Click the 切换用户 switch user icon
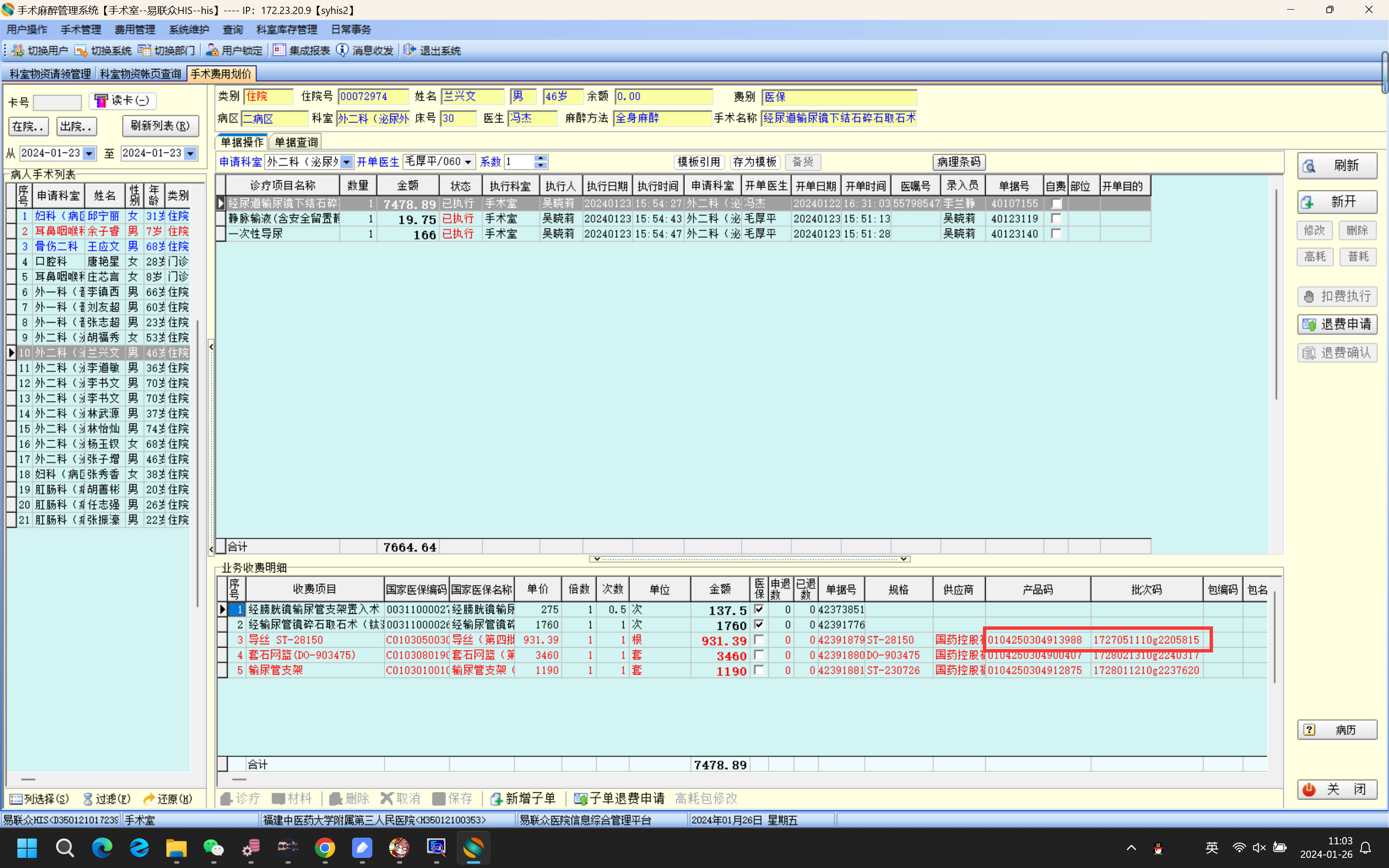 click(18, 51)
